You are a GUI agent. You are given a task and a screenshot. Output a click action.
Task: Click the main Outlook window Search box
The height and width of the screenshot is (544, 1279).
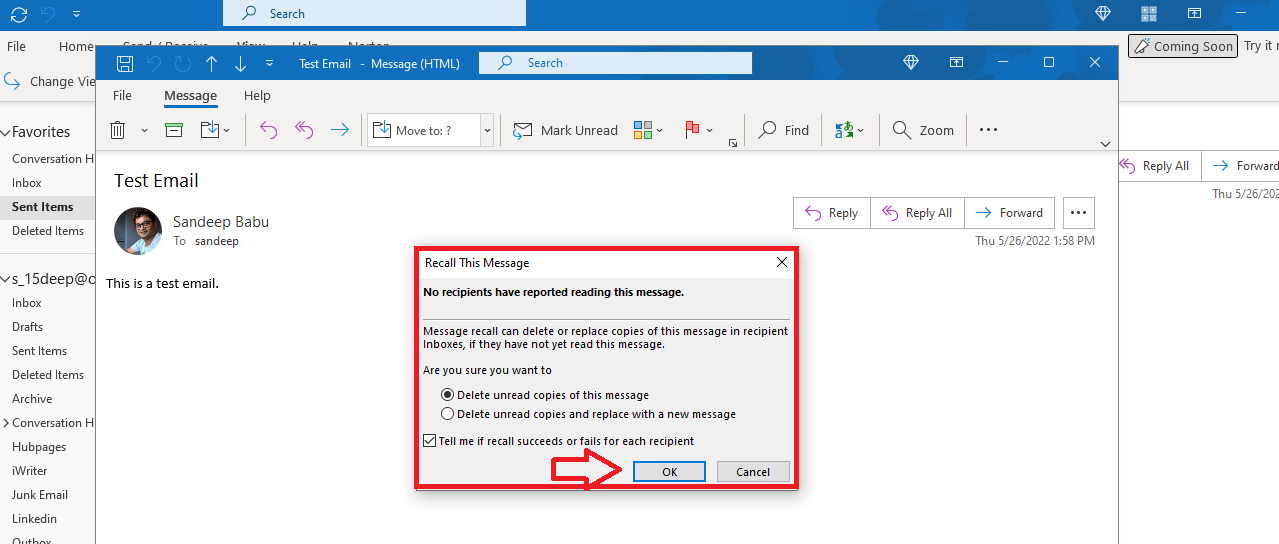[374, 13]
